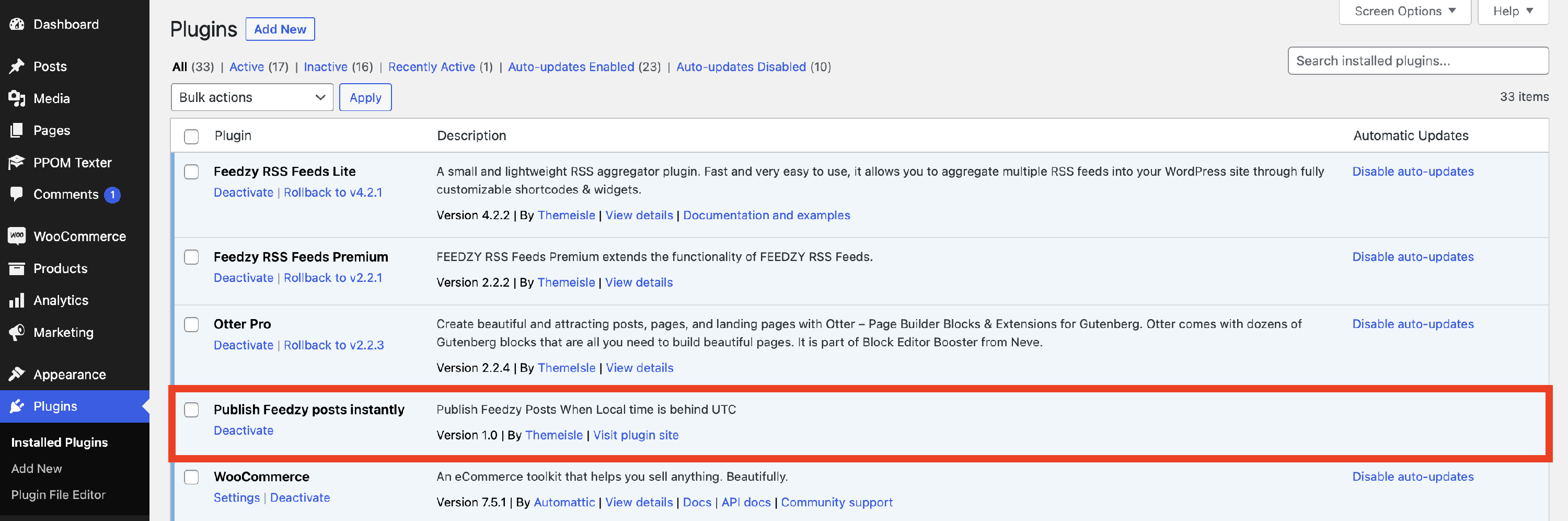Screen dimensions: 1568x521
Task: Click the Pages icon in sidebar
Action: pyautogui.click(x=16, y=130)
